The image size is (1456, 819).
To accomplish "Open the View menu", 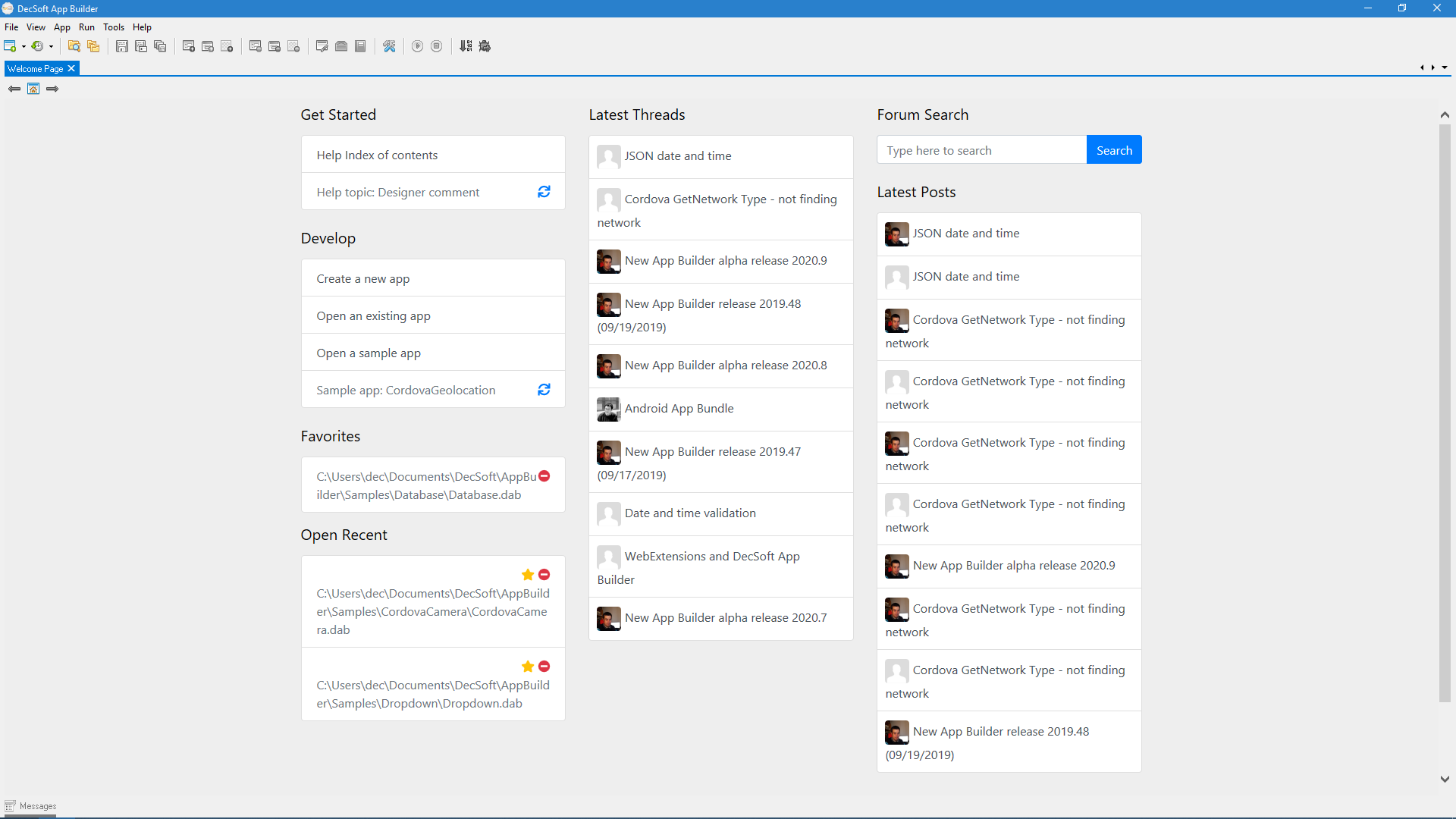I will [36, 27].
